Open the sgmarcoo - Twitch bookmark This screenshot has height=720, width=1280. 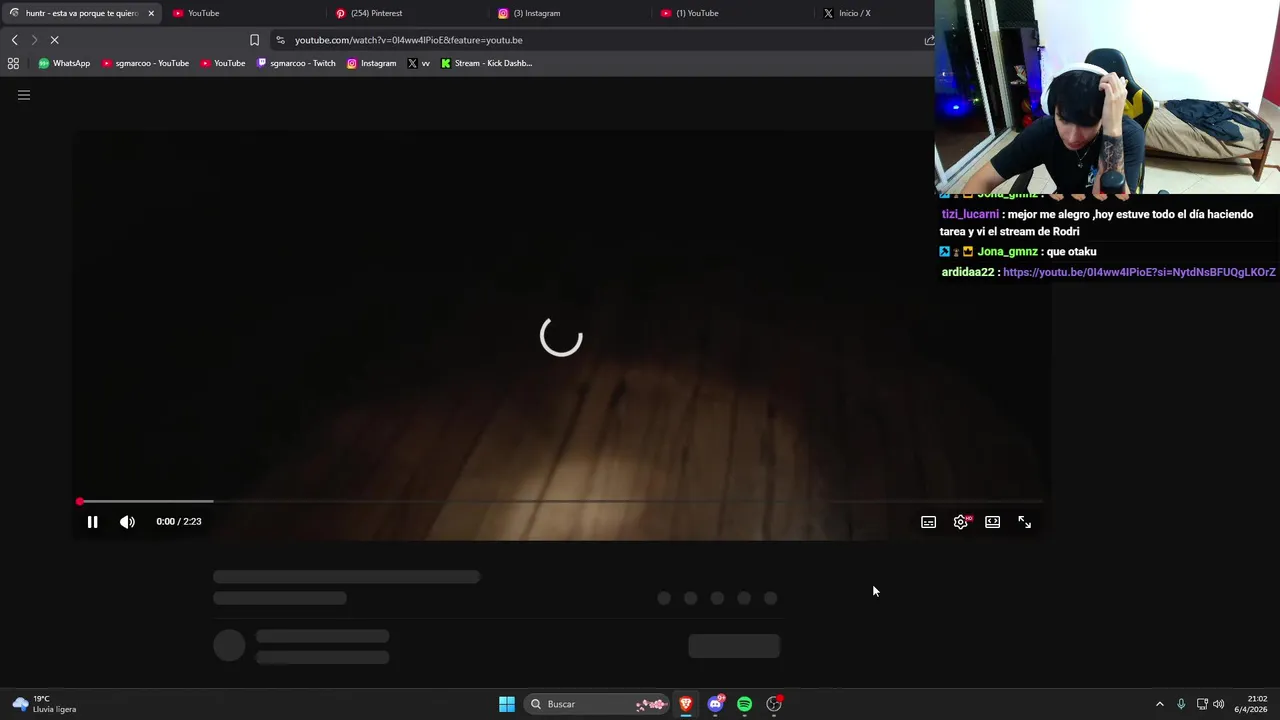296,63
